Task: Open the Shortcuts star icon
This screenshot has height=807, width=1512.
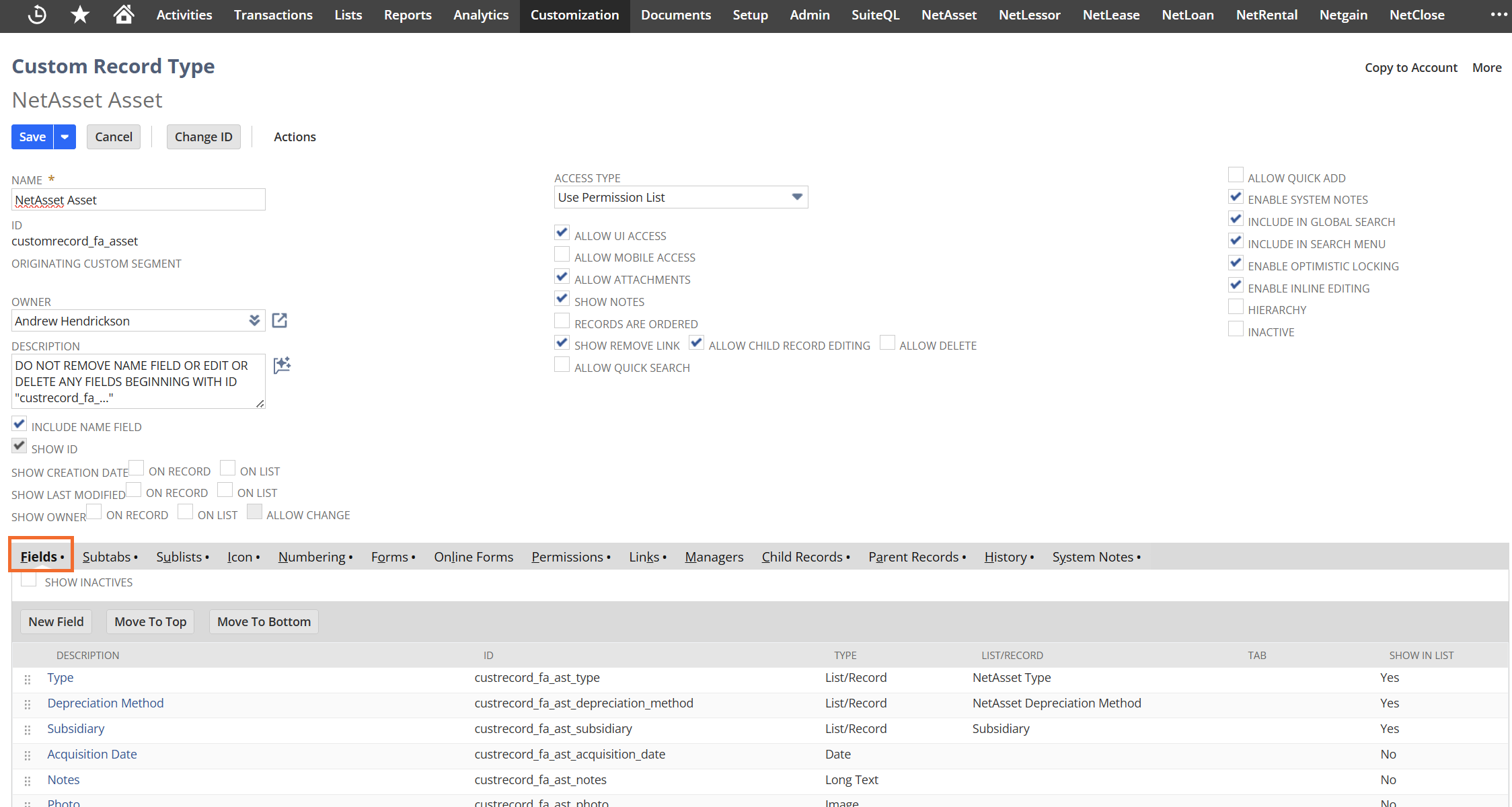Action: 80,15
